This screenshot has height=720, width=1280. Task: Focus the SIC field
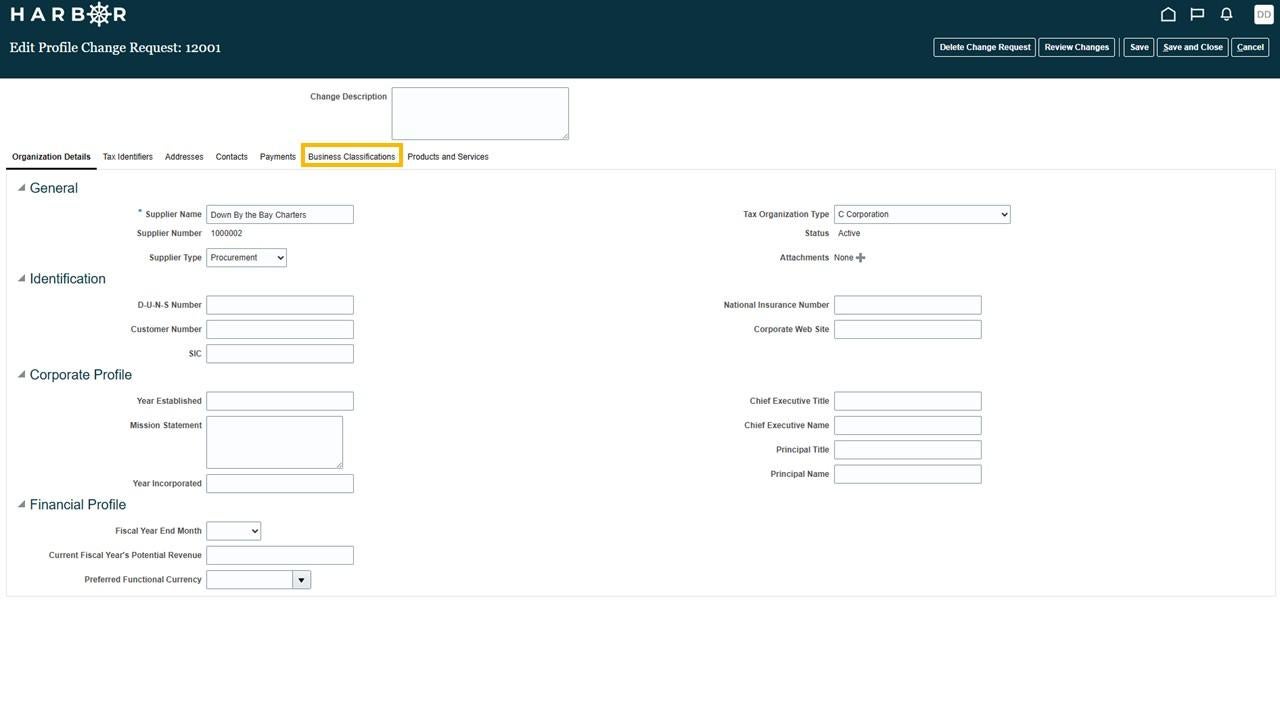[280, 354]
